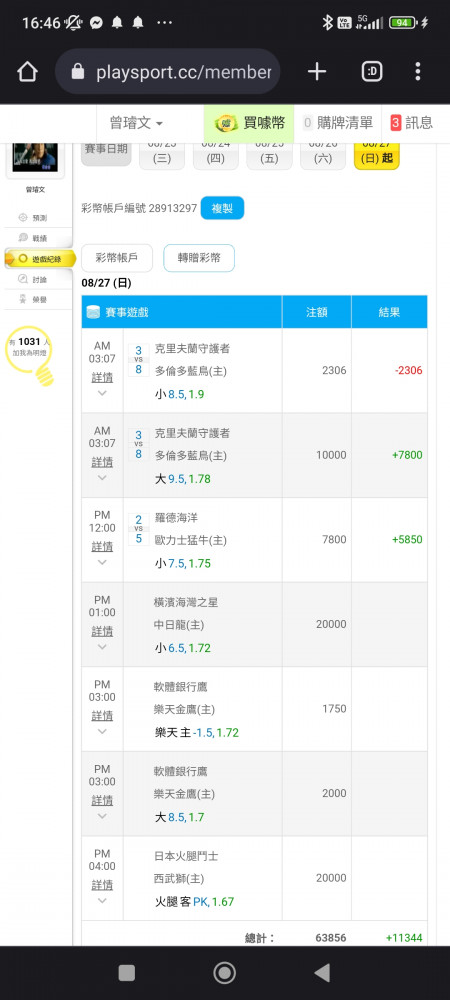Select the (日) 起 Sunday date tab
This screenshot has width=450, height=1000.
377,155
